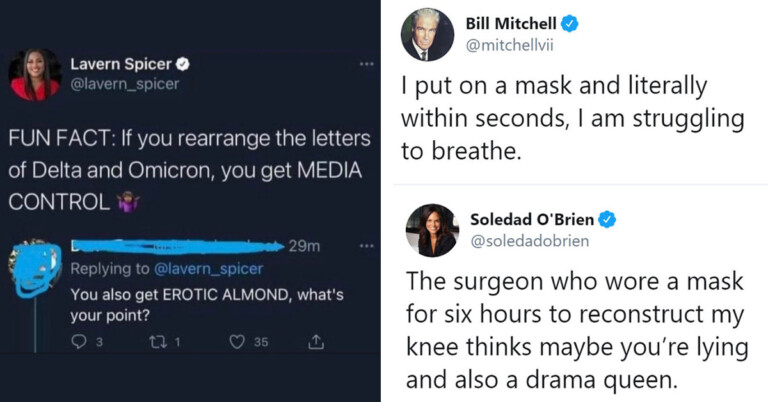768x402 pixels.
Task: Open more options on Lavern Spicer's tweet
Action: click(365, 64)
